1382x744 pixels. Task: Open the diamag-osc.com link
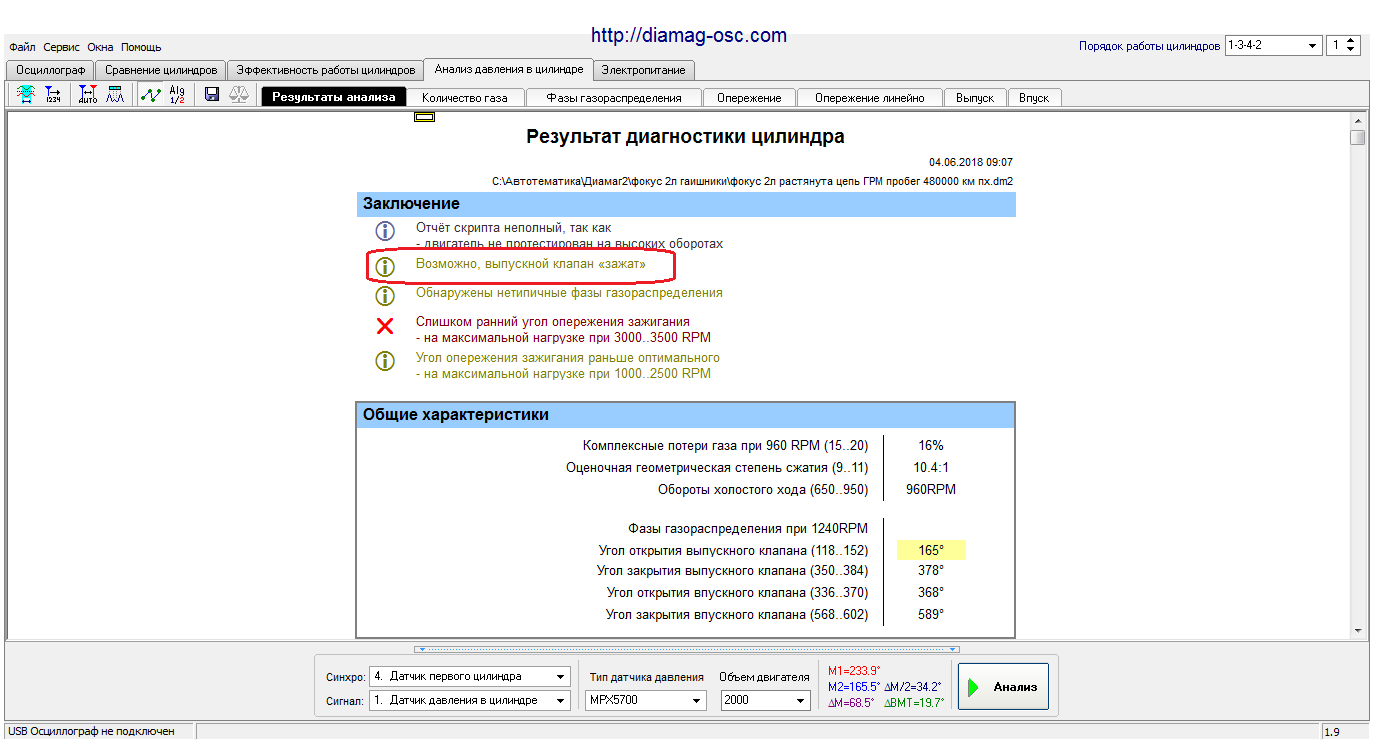tap(689, 35)
